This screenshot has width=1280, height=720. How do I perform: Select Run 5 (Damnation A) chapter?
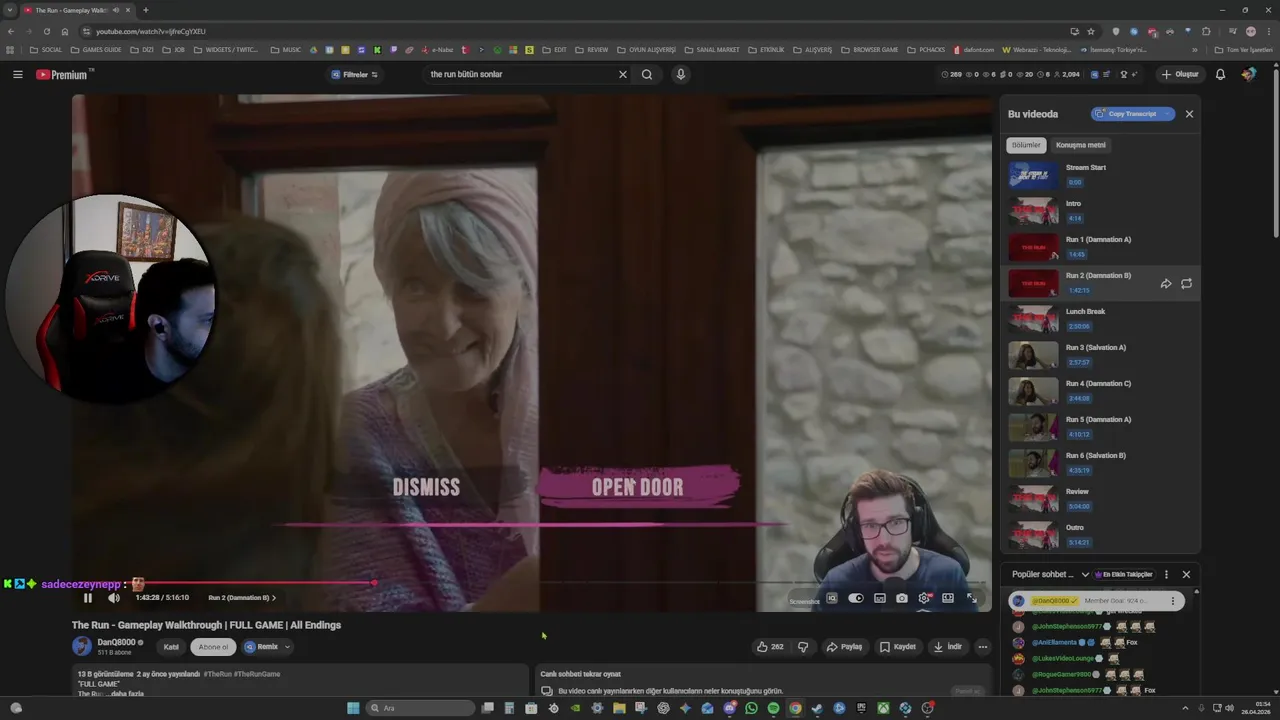1100,427
